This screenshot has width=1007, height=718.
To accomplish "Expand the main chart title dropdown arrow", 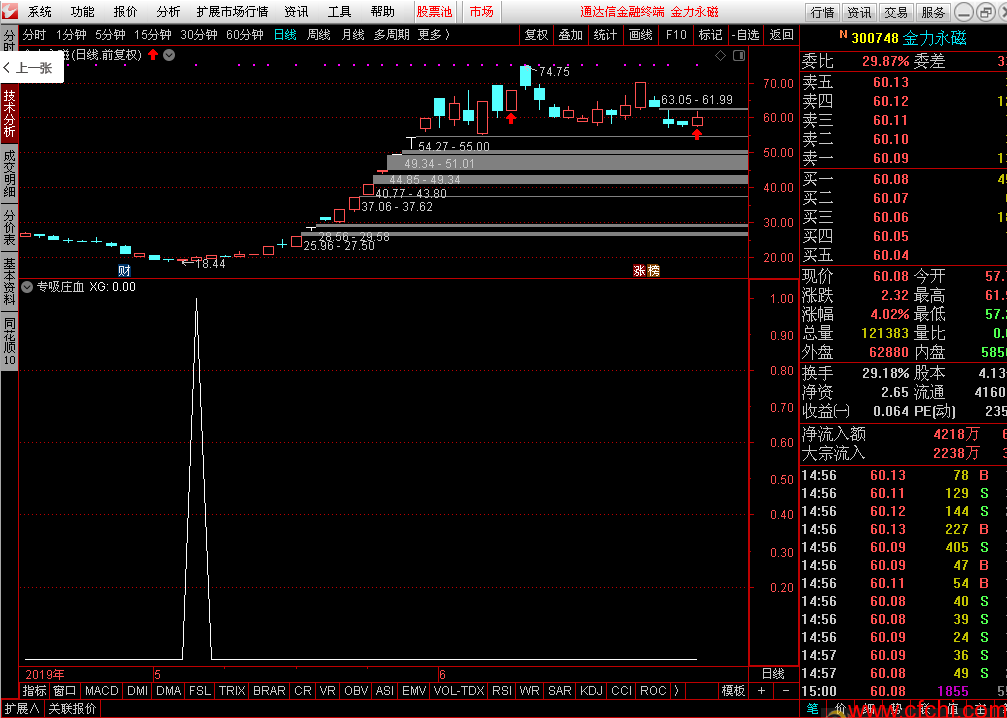I will point(169,55).
